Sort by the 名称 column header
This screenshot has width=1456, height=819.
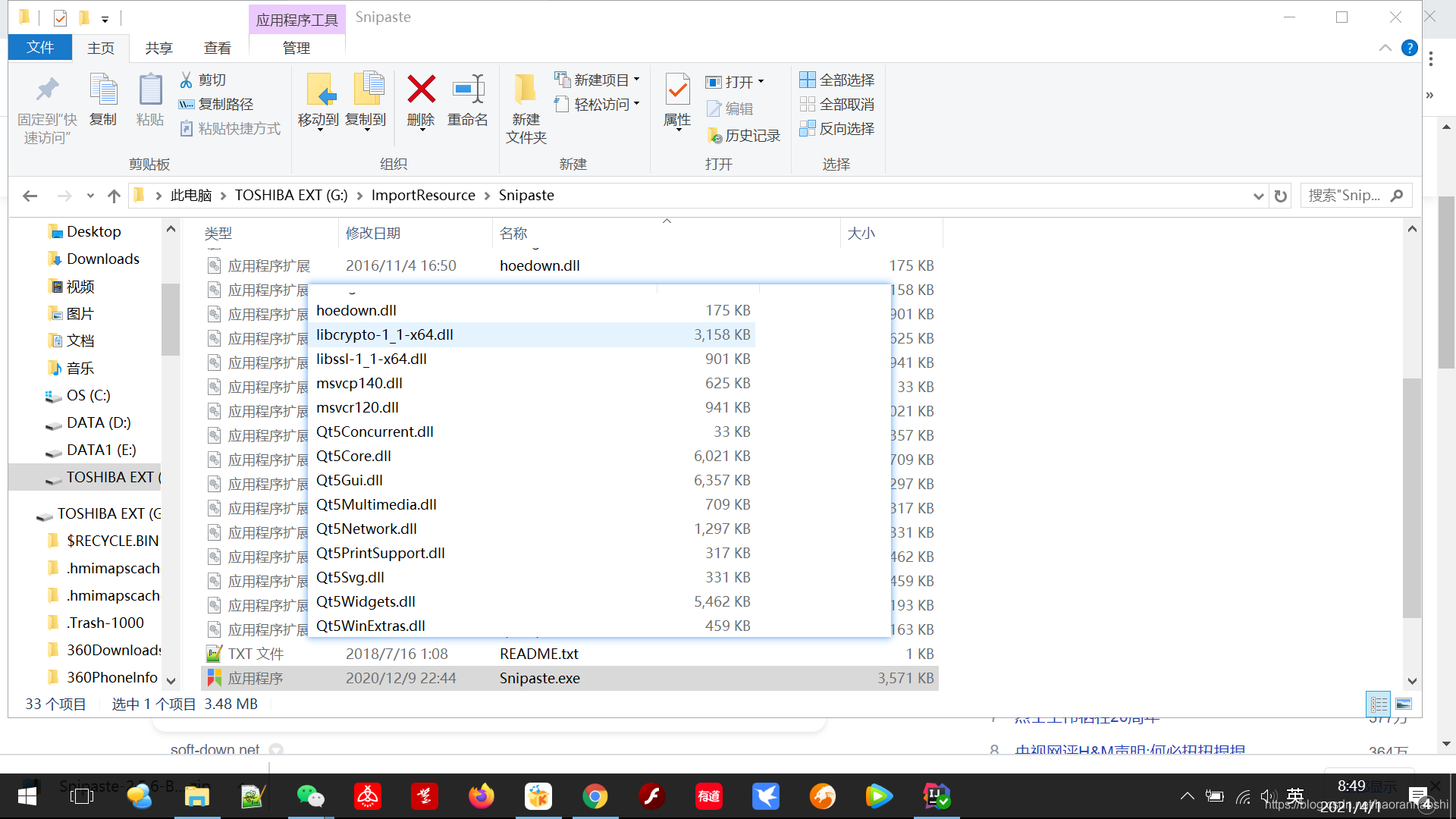[x=667, y=233]
